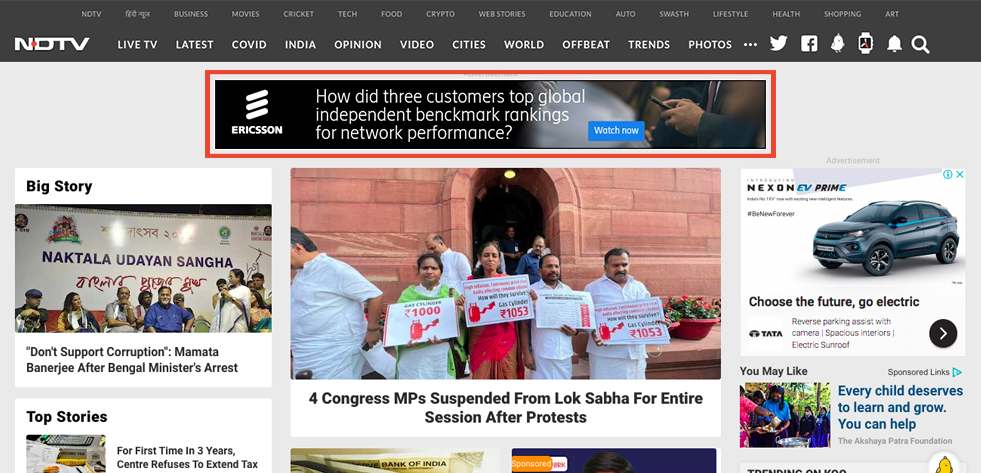Open the CRICKET link in top bar
Image resolution: width=981 pixels, height=473 pixels.
pos(298,14)
